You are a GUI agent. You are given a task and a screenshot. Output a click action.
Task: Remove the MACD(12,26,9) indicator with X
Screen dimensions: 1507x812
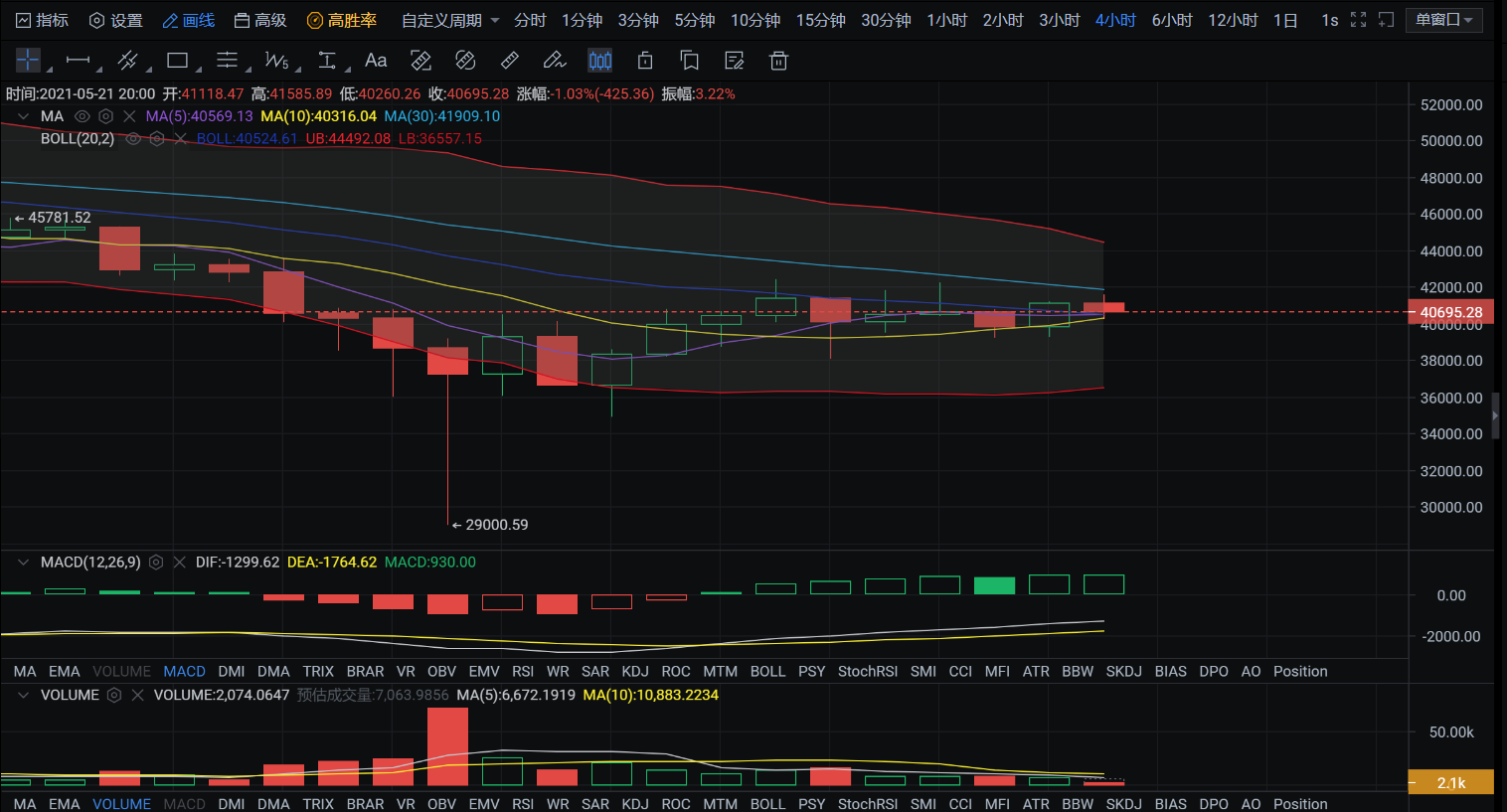[x=180, y=563]
